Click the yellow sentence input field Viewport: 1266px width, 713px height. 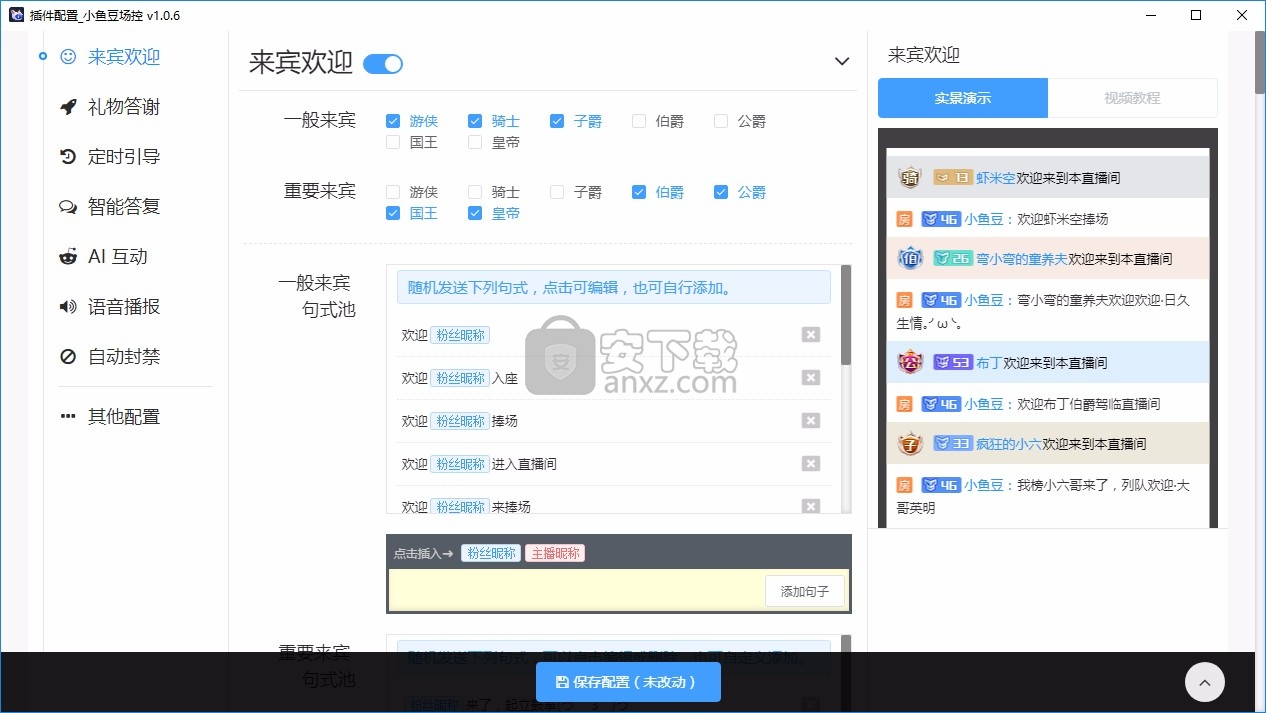(576, 590)
